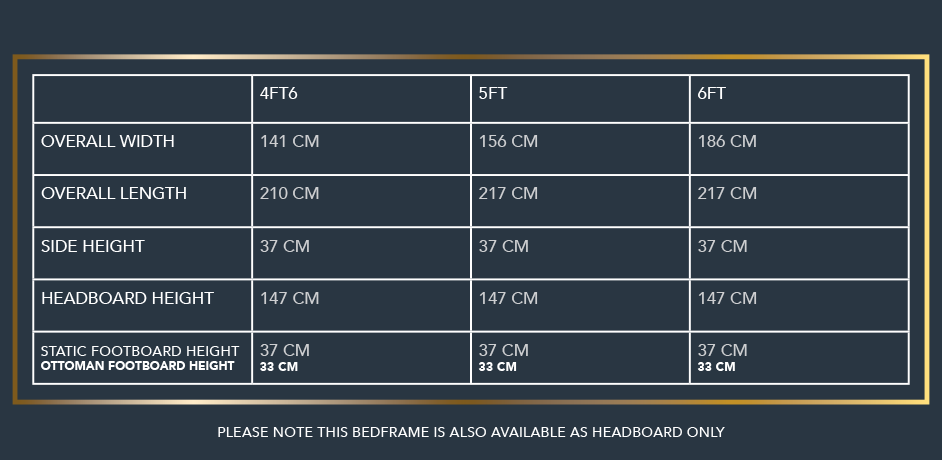The height and width of the screenshot is (460, 942).
Task: Select the 5FT 217 CM length cell
Action: tap(508, 193)
